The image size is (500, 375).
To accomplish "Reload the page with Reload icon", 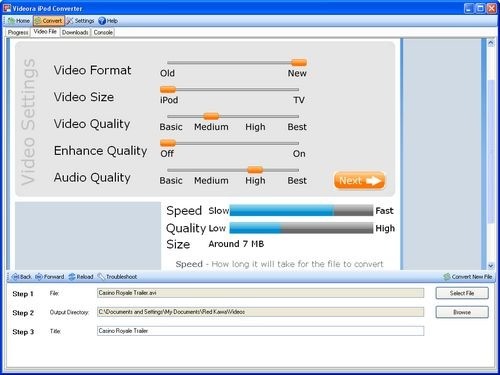I will click(81, 277).
